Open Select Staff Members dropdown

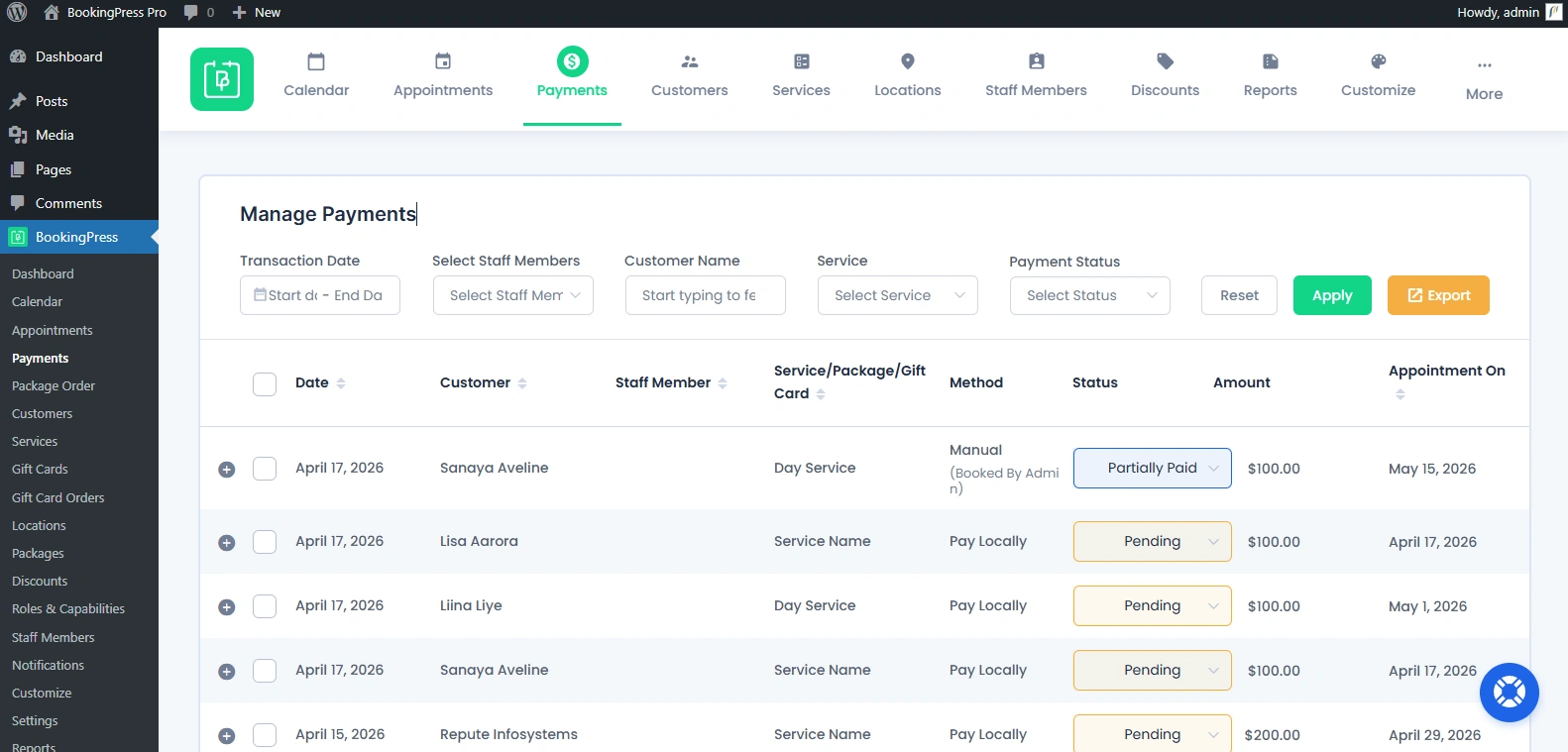click(513, 295)
